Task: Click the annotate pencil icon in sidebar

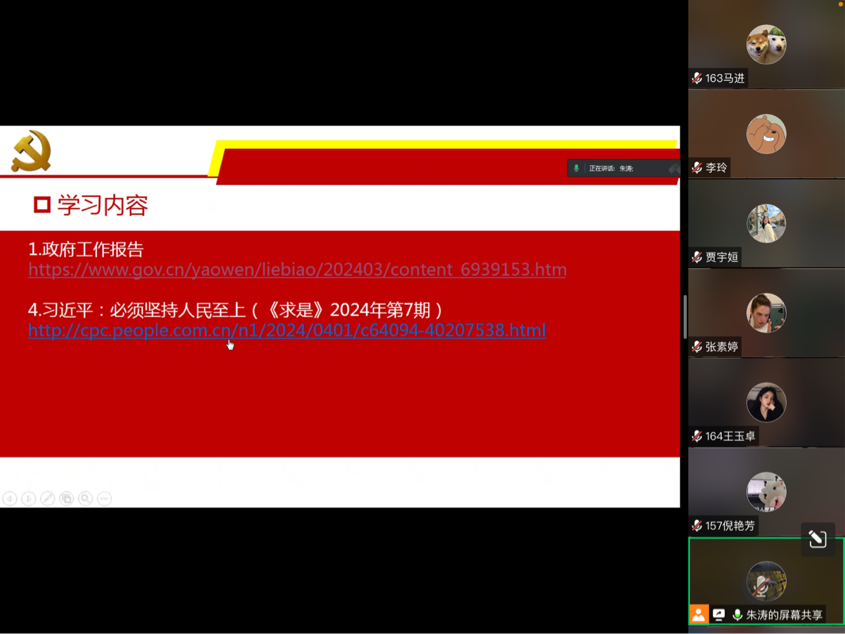Action: click(817, 539)
